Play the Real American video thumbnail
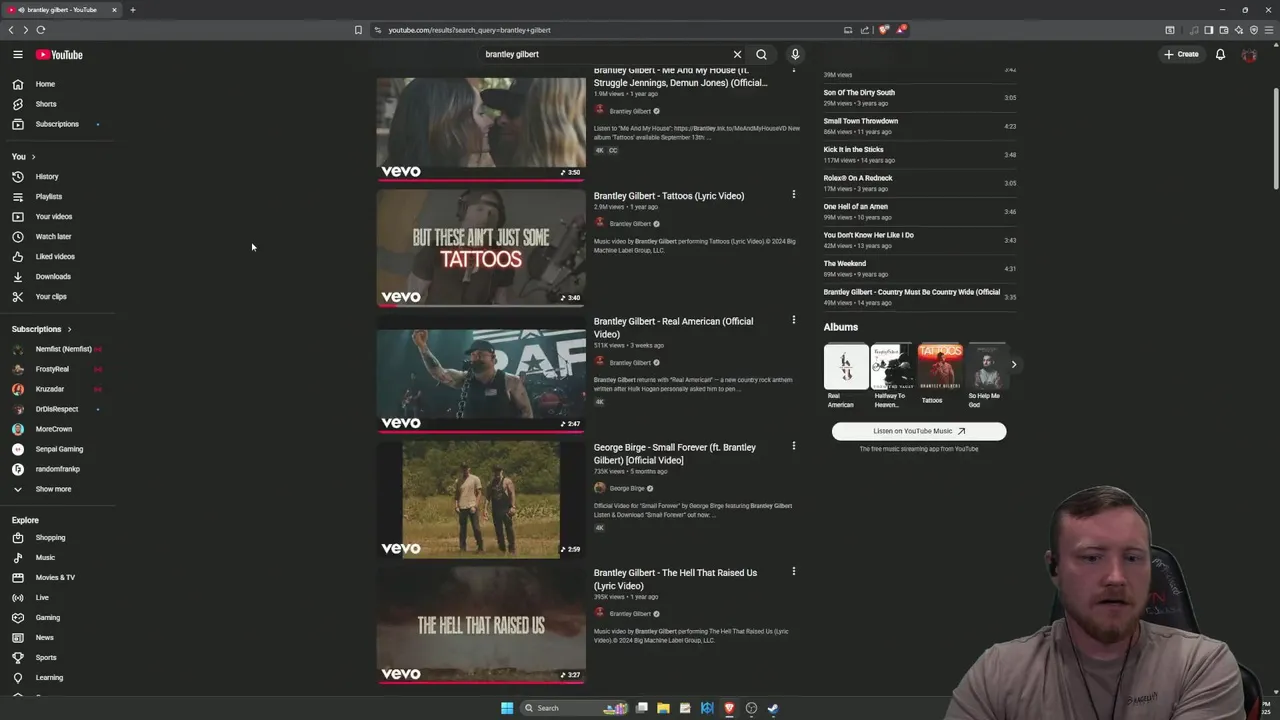 pyautogui.click(x=481, y=373)
